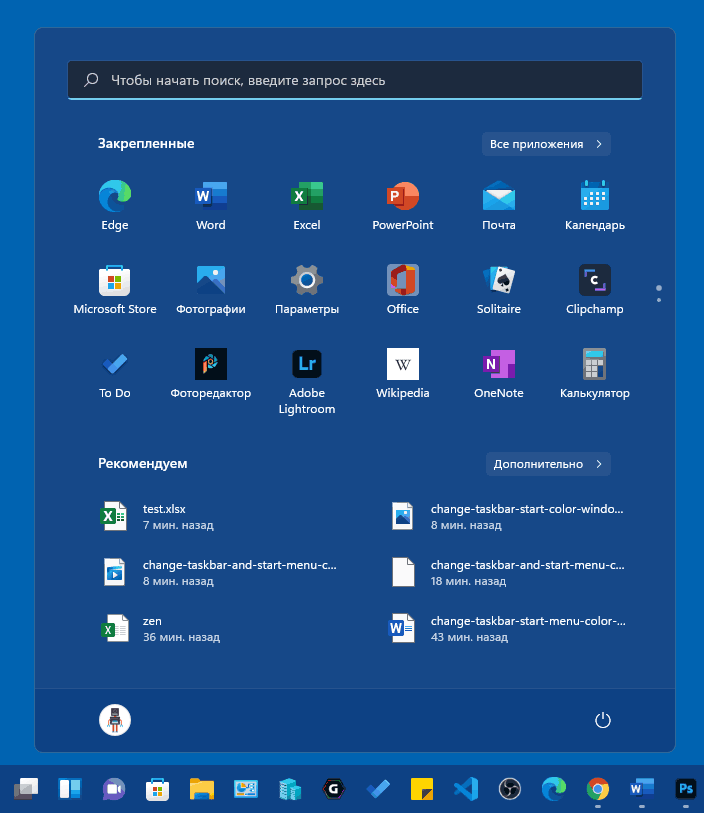Open the user account avatar
The width and height of the screenshot is (704, 813).
pyautogui.click(x=115, y=720)
